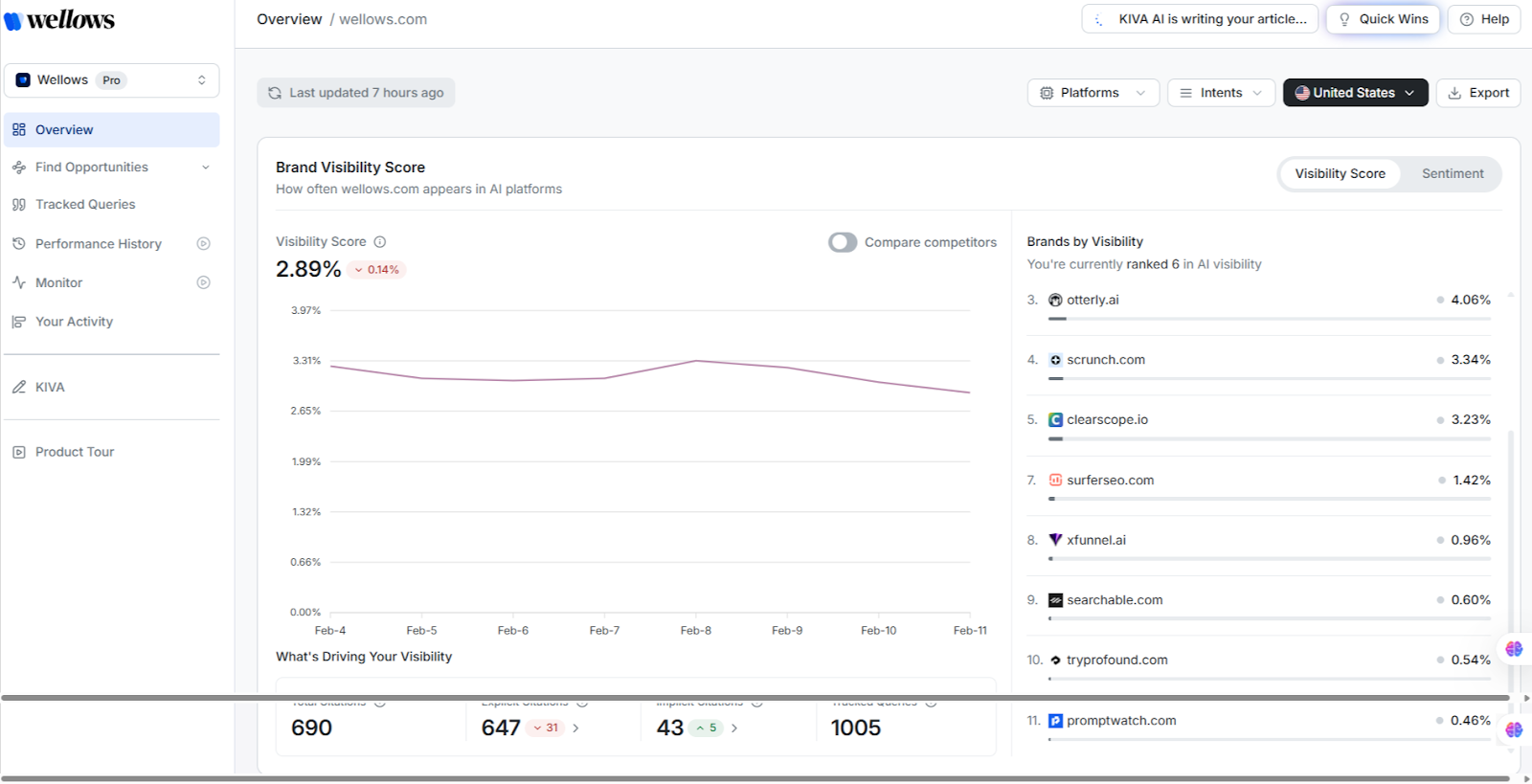Switch to the Sentiment view
Screen dimensions: 1532x784
[x=1452, y=173]
